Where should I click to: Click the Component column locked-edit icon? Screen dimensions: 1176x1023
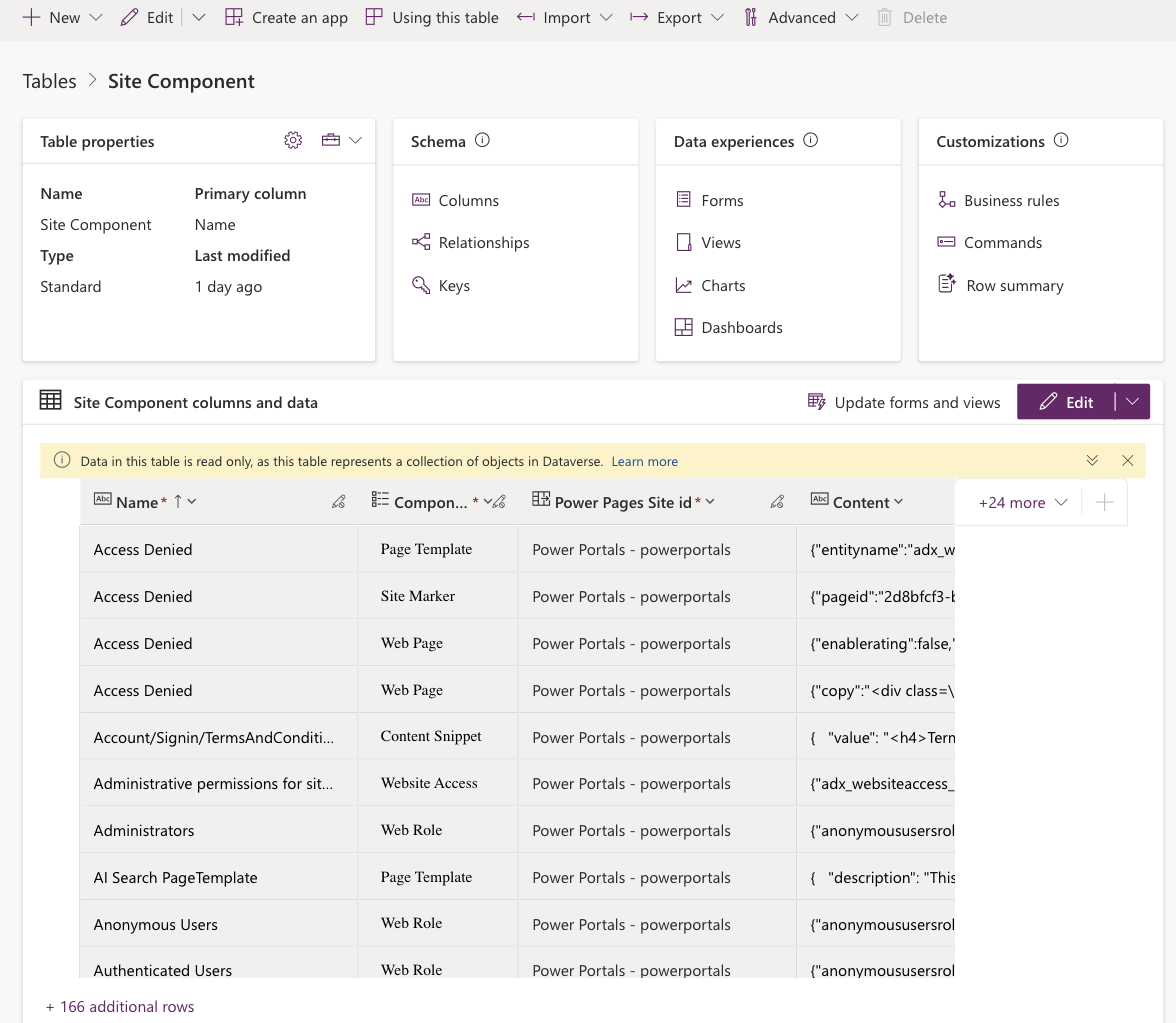coord(500,502)
